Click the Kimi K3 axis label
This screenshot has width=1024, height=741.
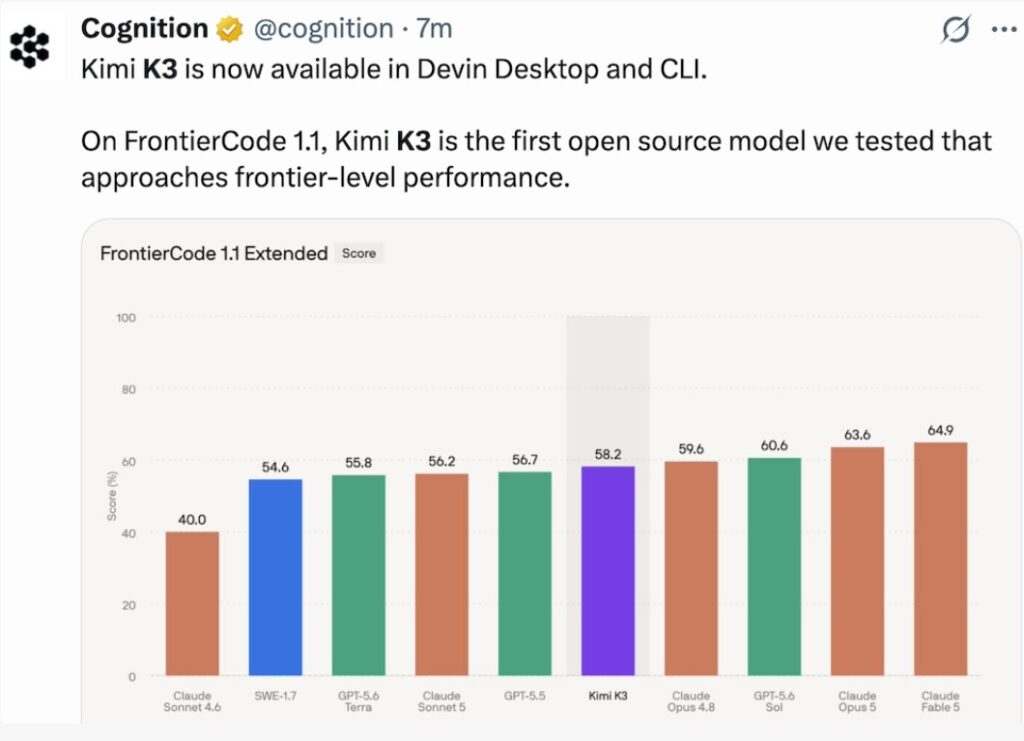point(608,696)
